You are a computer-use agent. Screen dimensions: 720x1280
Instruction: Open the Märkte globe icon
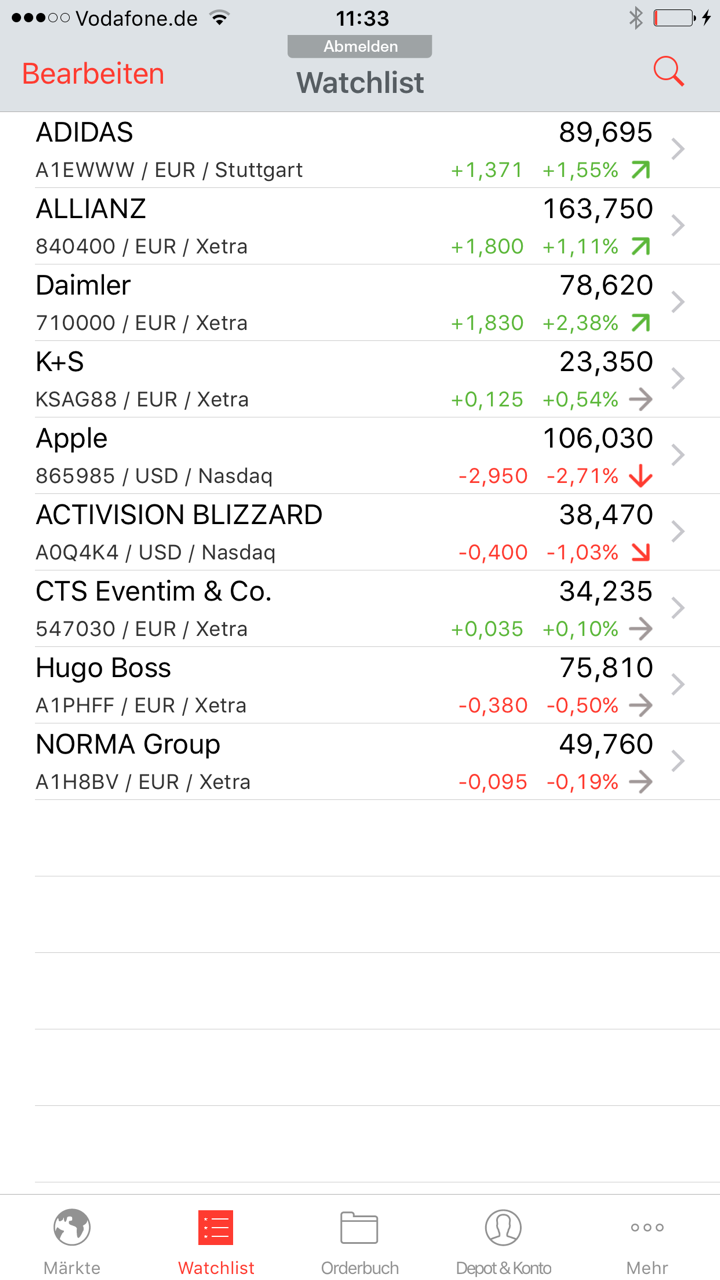pyautogui.click(x=72, y=1227)
